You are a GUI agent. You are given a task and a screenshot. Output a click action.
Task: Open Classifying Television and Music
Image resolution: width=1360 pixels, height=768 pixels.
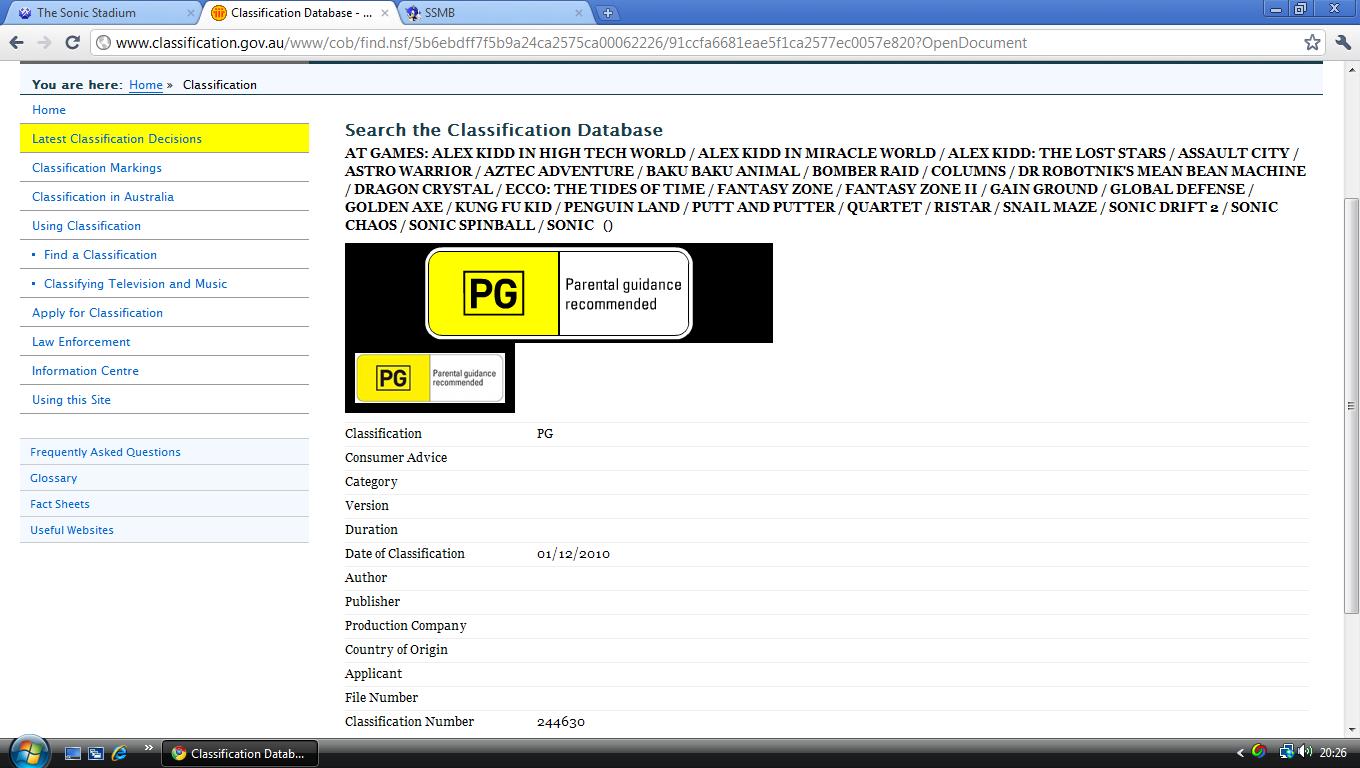click(x=135, y=284)
